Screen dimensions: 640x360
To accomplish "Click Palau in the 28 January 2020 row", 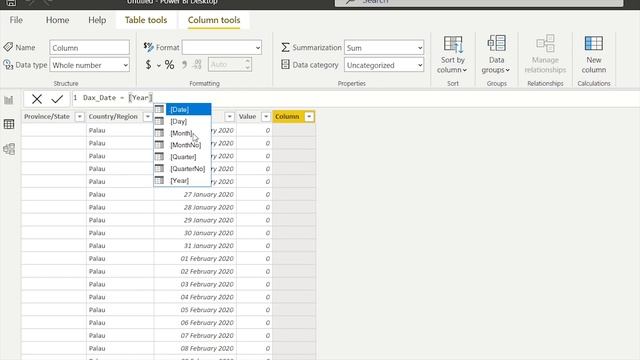I will click(x=97, y=207).
